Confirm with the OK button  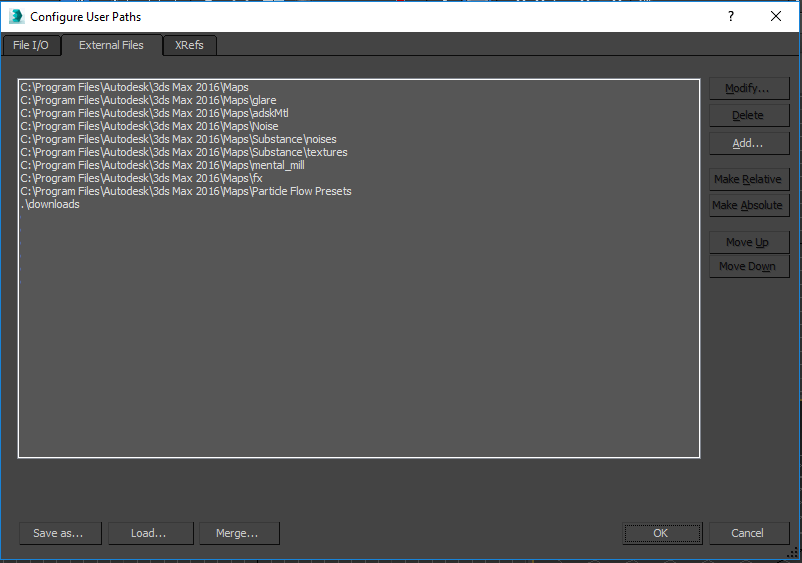pos(662,533)
